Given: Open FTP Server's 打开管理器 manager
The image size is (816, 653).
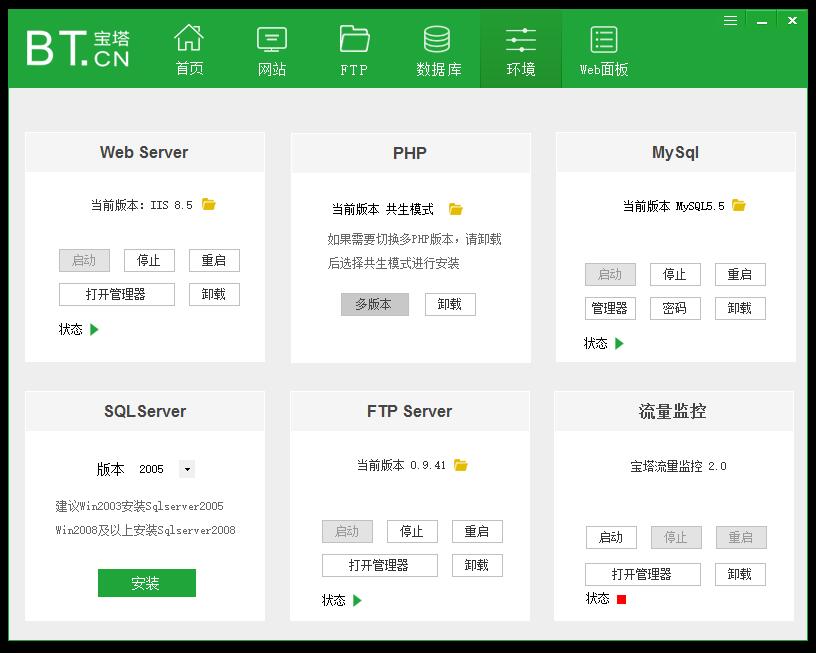Looking at the screenshot, I should pyautogui.click(x=379, y=566).
